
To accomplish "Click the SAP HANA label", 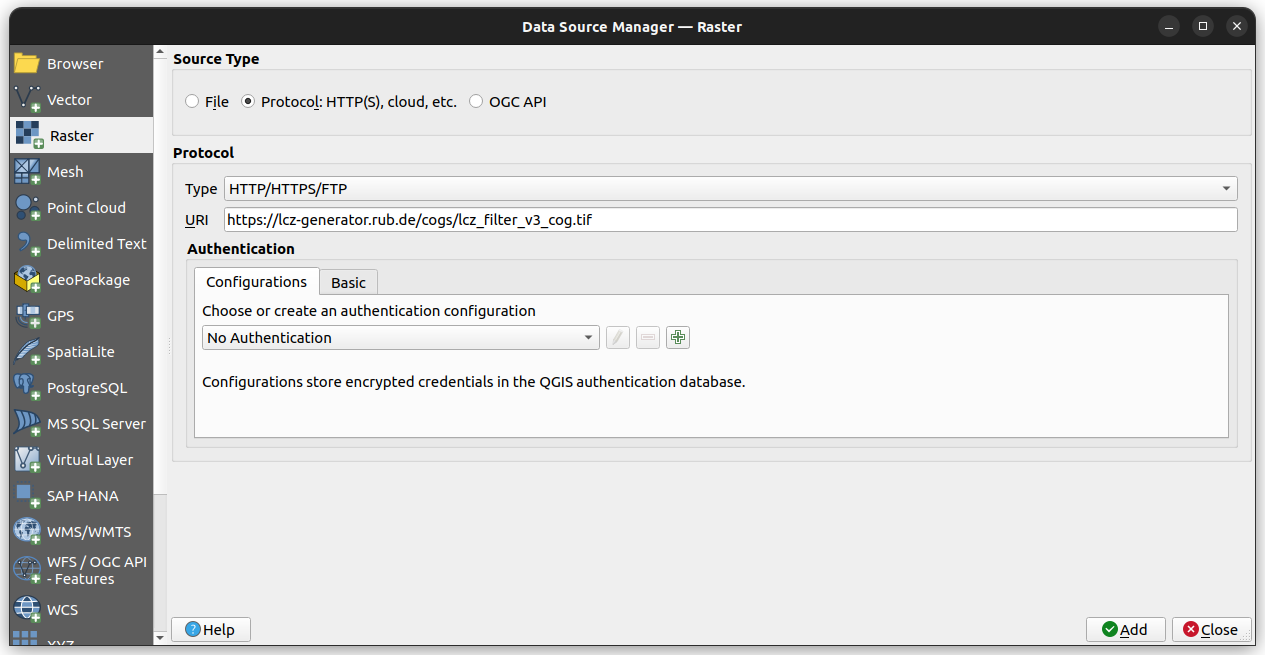I will click(x=83, y=496).
